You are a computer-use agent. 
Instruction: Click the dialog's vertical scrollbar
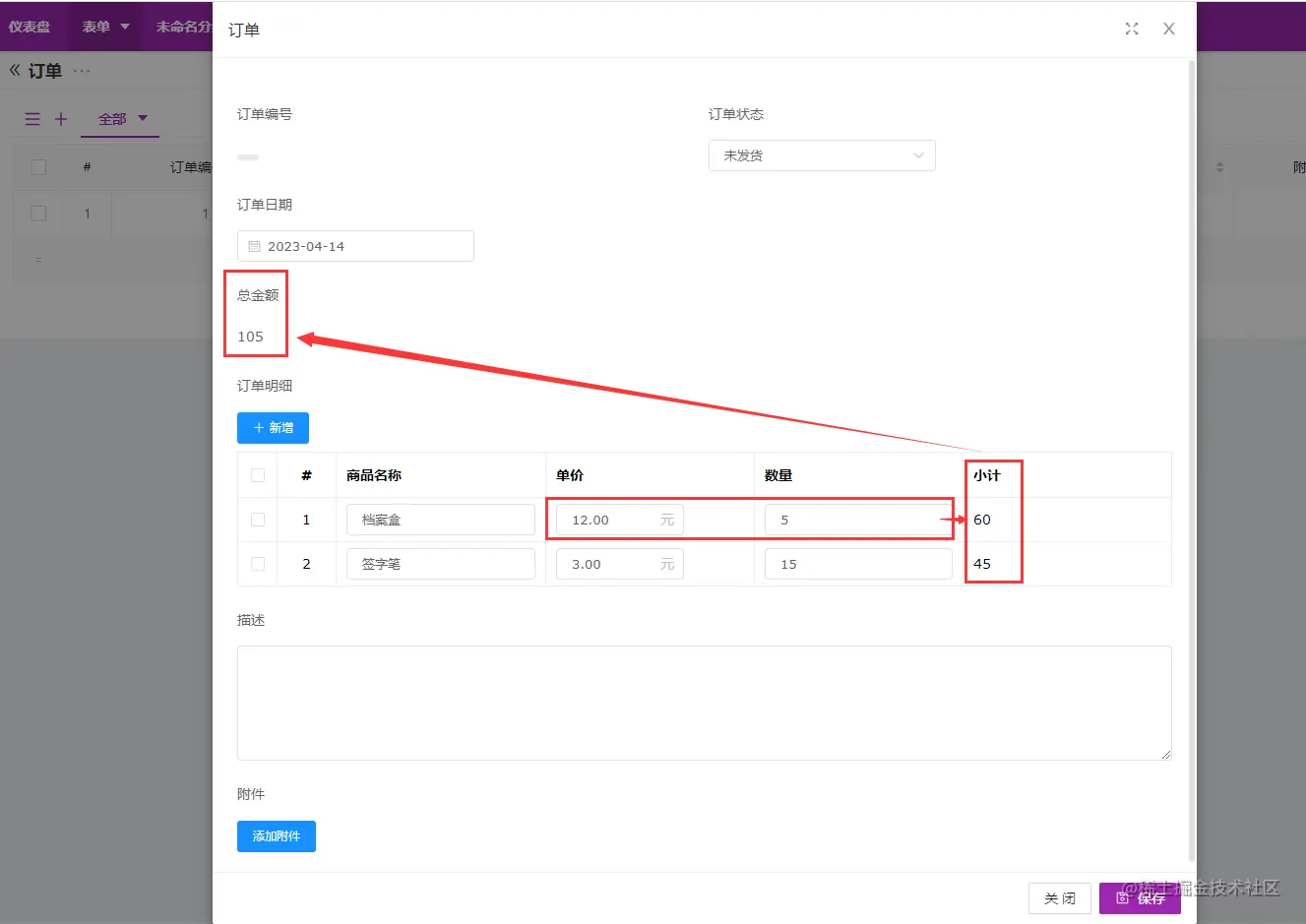[1192, 461]
